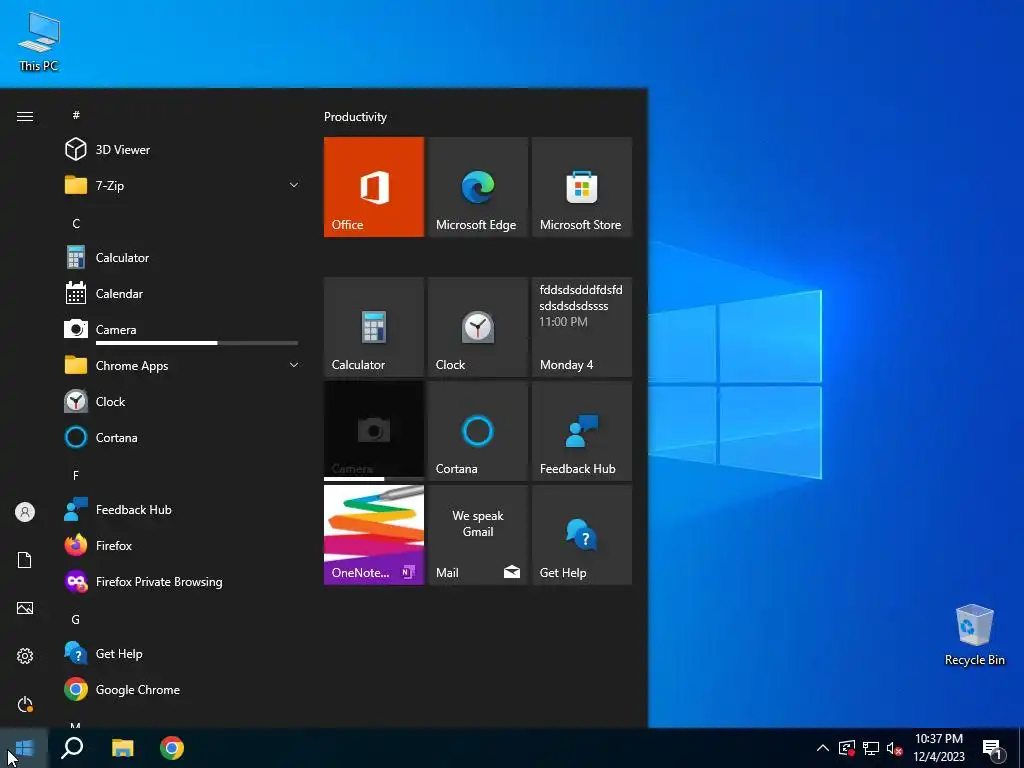Open Pictures from the Start sidebar
This screenshot has width=1024, height=768.
pyautogui.click(x=25, y=608)
